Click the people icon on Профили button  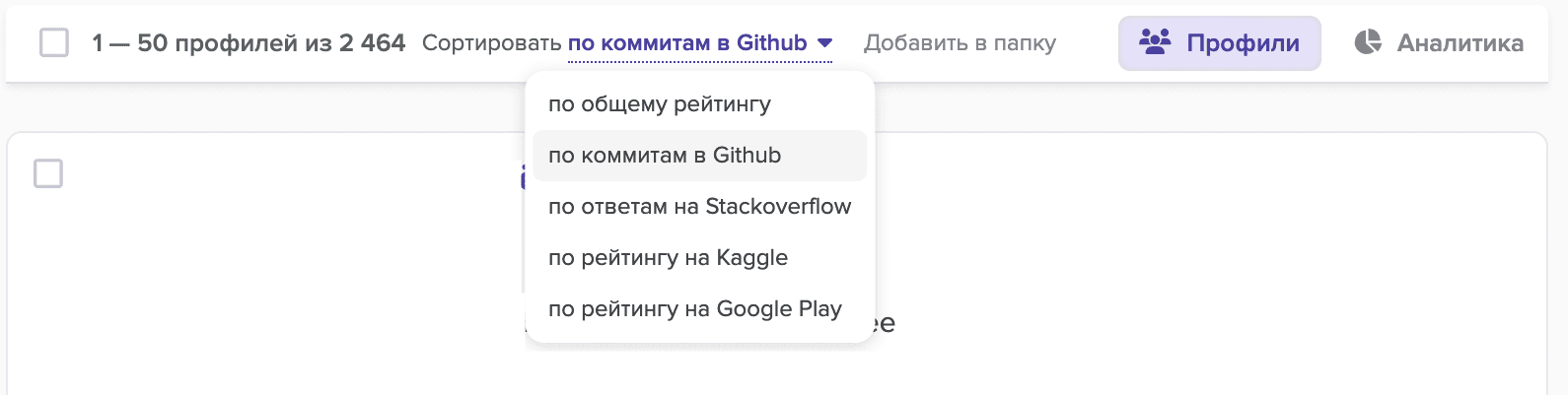[1155, 42]
